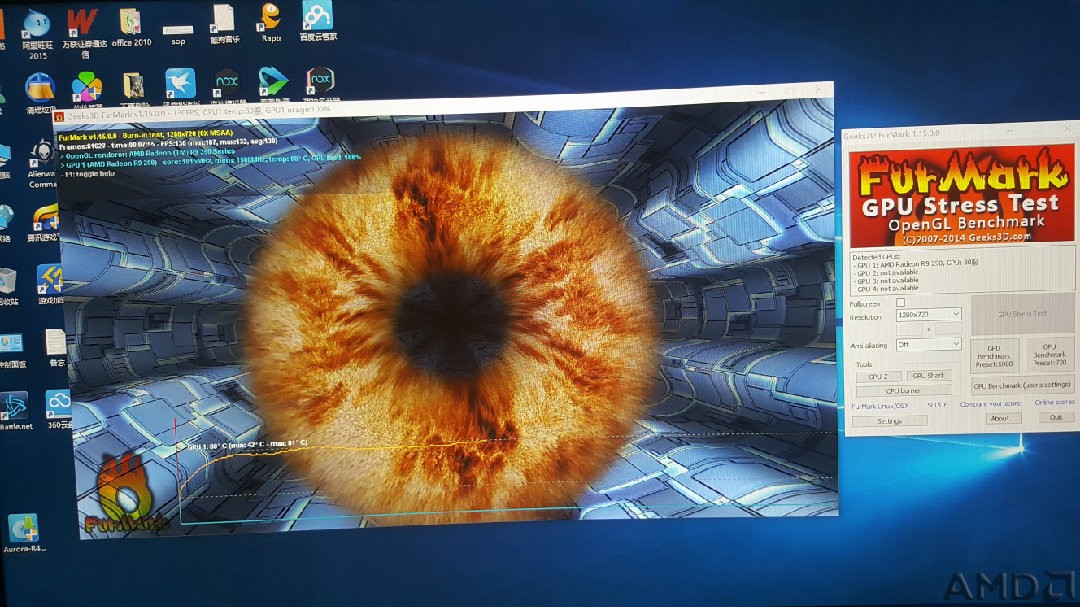Open the picture folder in second row
1080x607 pixels.
click(133, 90)
